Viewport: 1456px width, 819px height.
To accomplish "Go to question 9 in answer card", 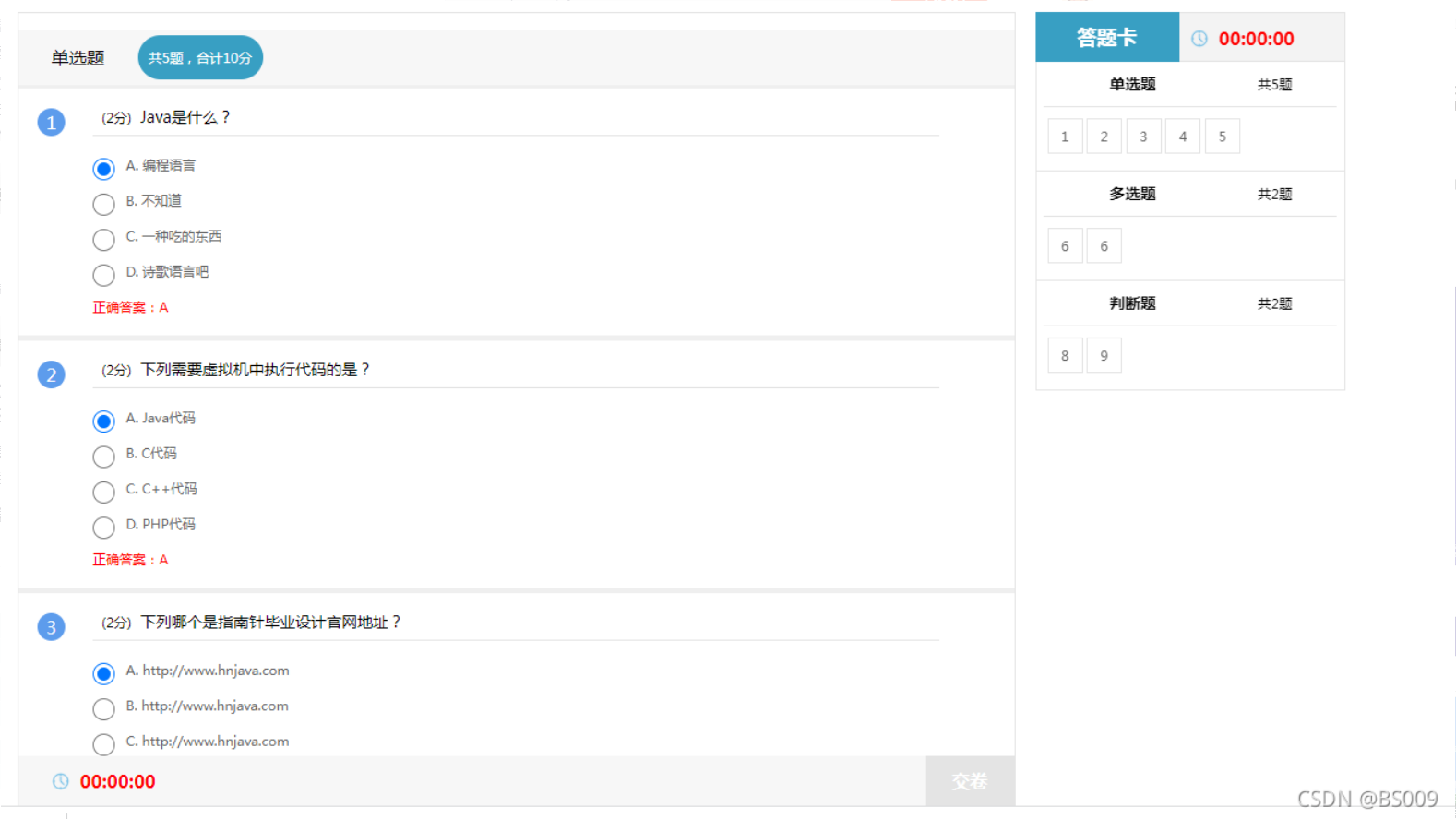I will [x=1104, y=356].
